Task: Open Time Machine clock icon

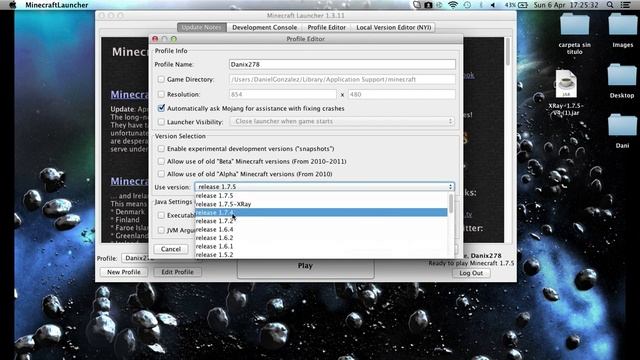Action: [467, 5]
